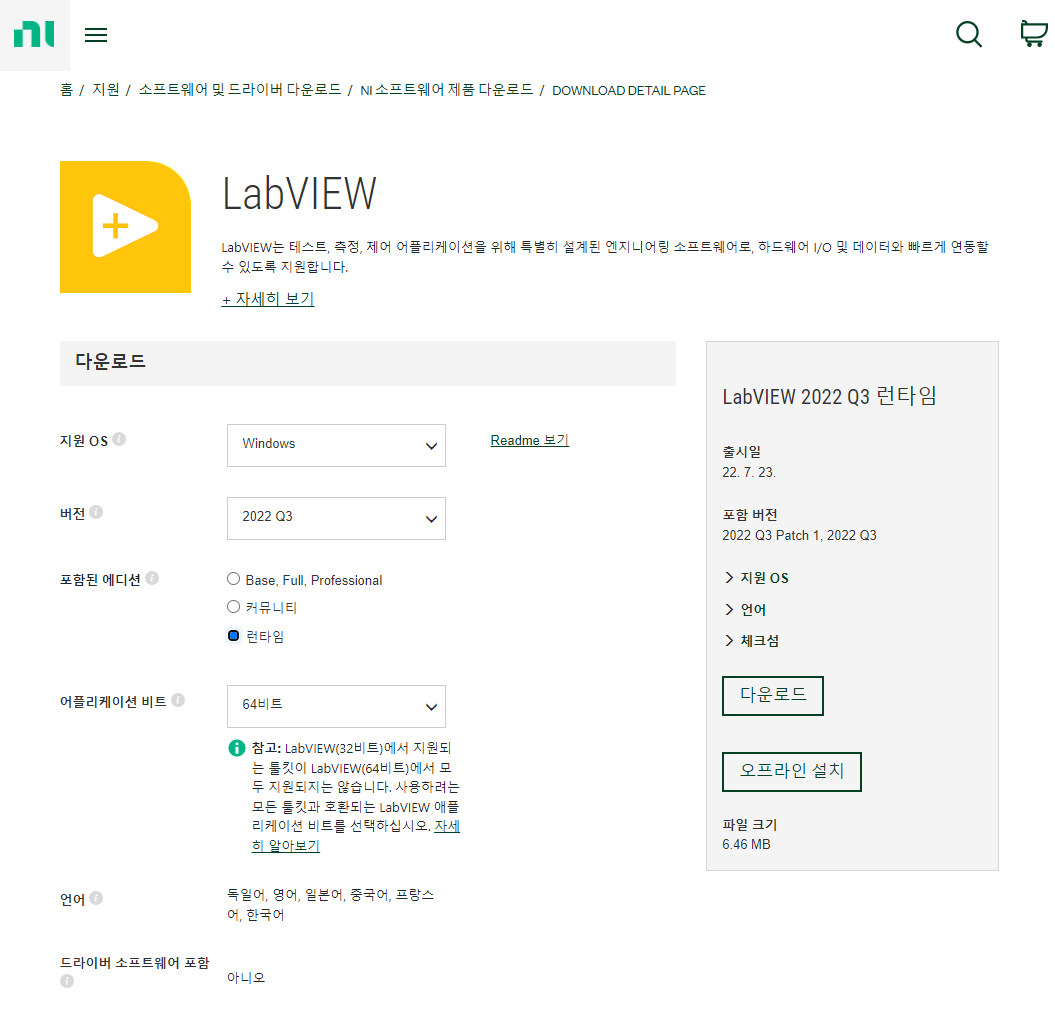Open the Readme 보기 link
This screenshot has width=1055, height=1034.
point(528,439)
